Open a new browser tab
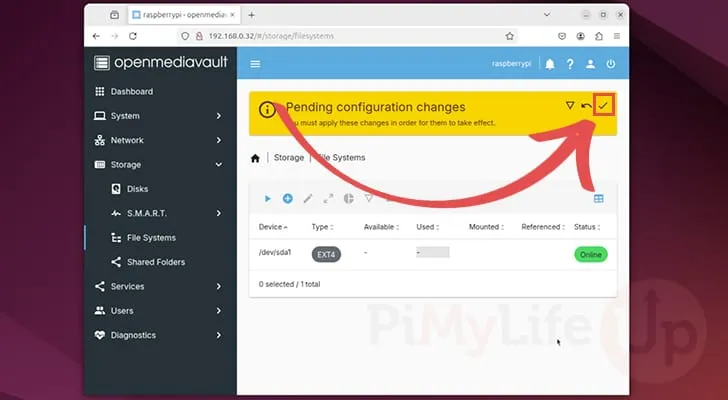Image resolution: width=728 pixels, height=400 pixels. pos(251,15)
